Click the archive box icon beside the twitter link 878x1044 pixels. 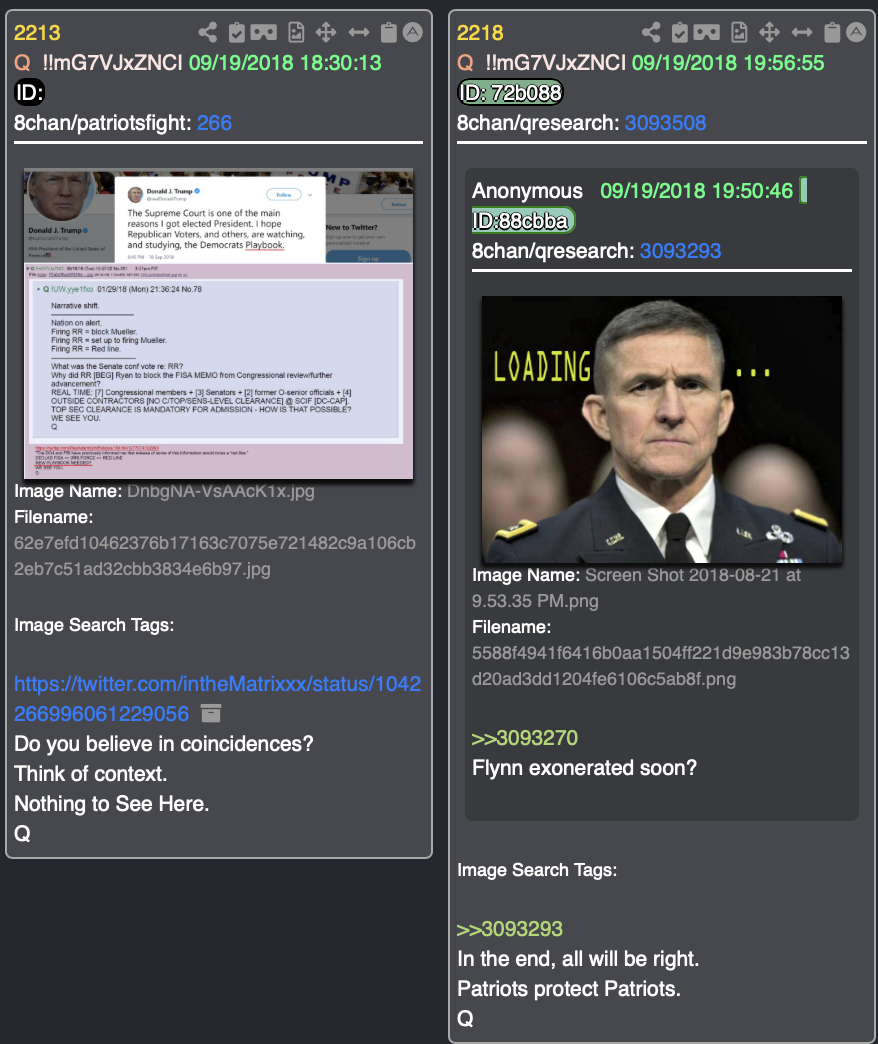[x=211, y=713]
